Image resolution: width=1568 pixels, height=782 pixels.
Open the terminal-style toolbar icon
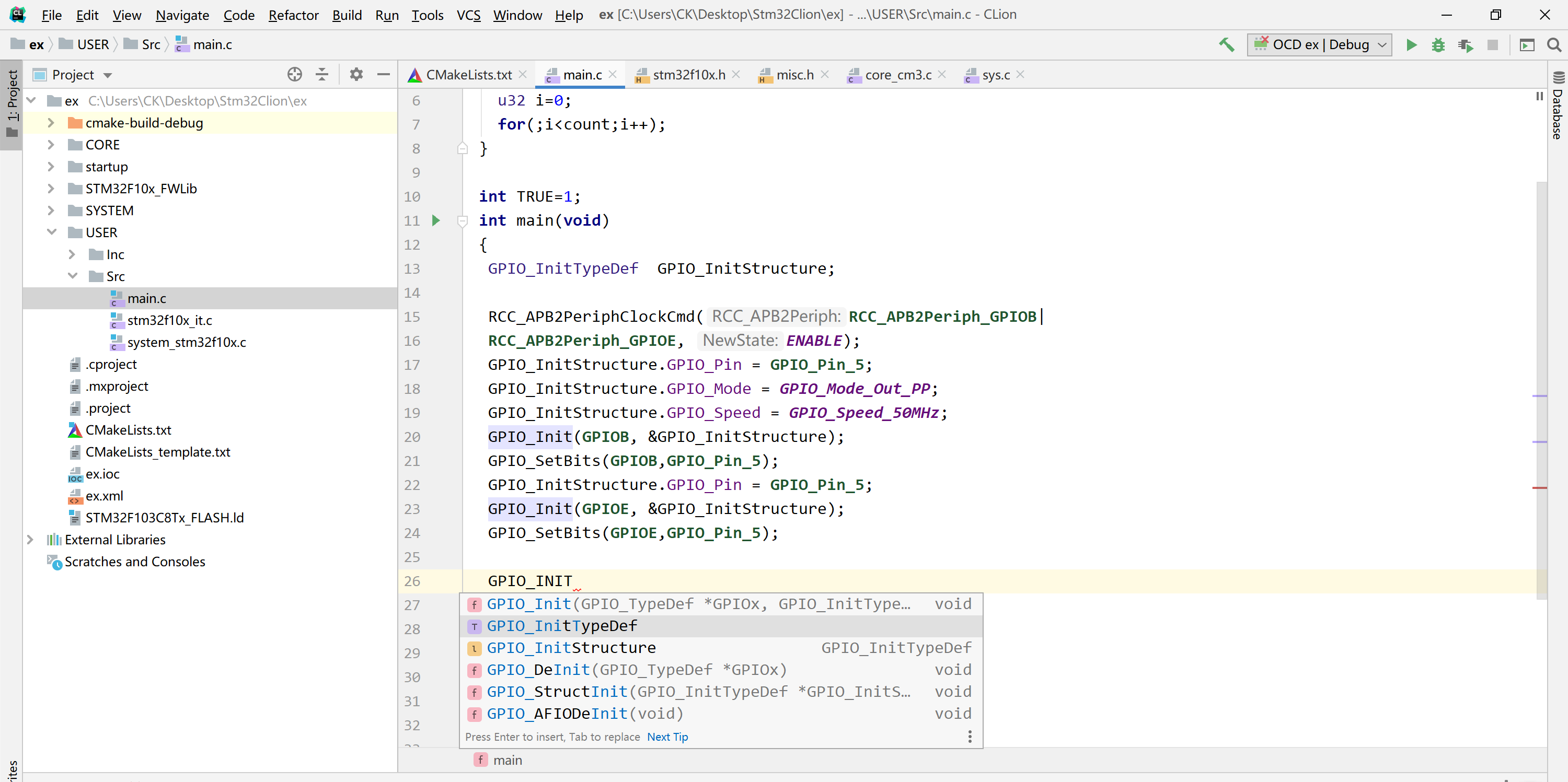1527,44
